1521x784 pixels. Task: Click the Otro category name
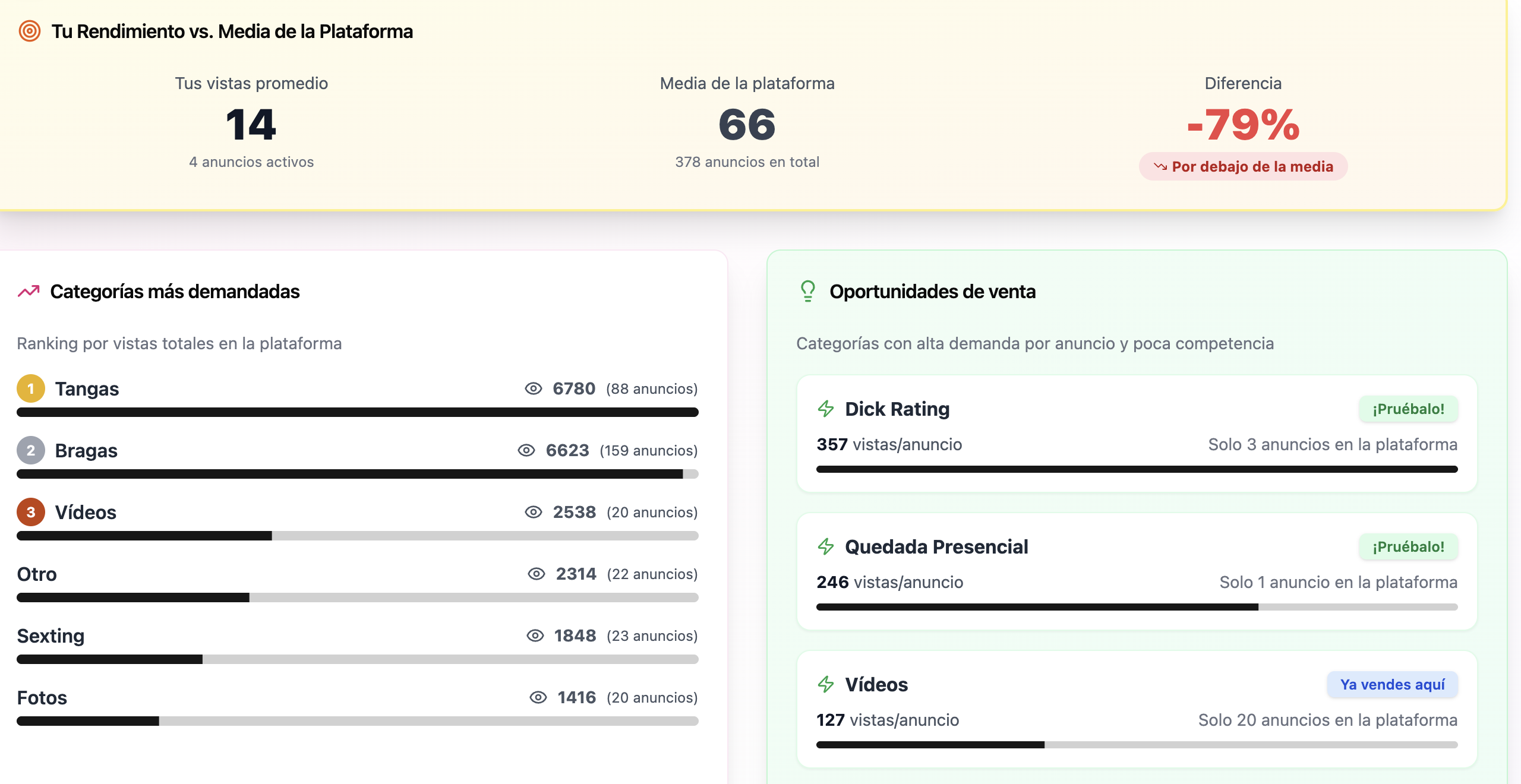[x=37, y=574]
